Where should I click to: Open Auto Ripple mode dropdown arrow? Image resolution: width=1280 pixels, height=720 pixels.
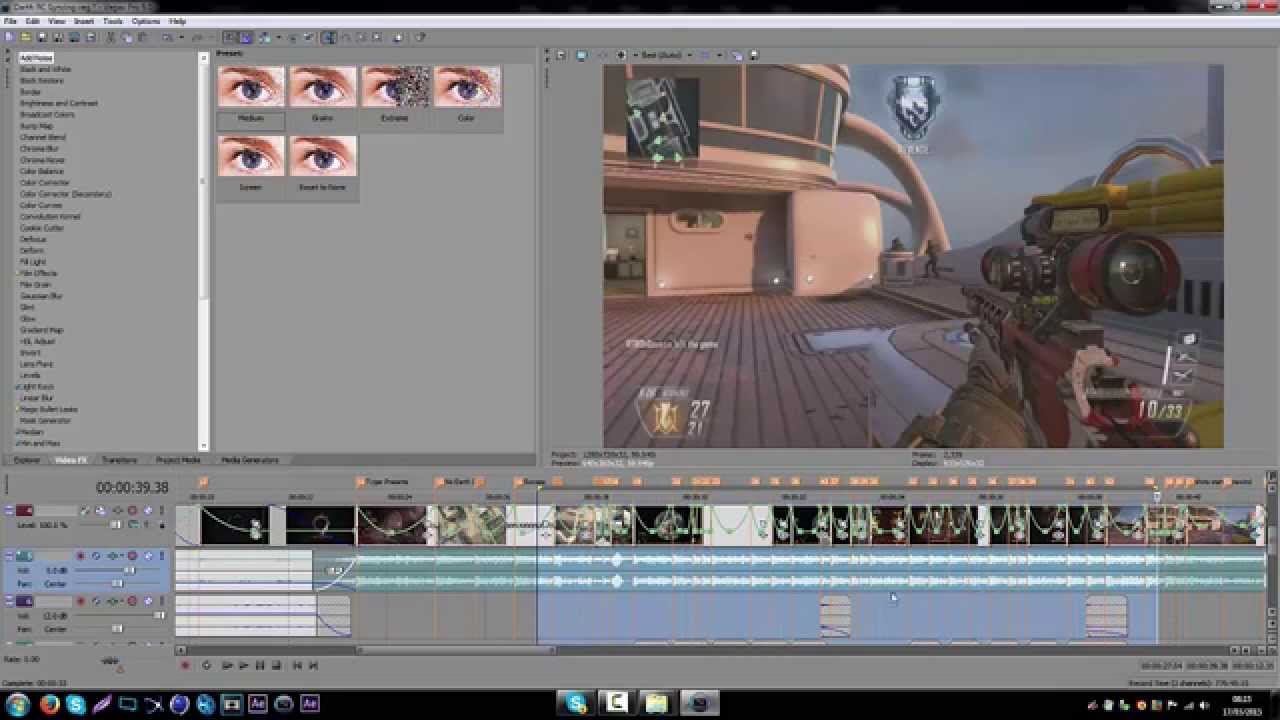278,37
